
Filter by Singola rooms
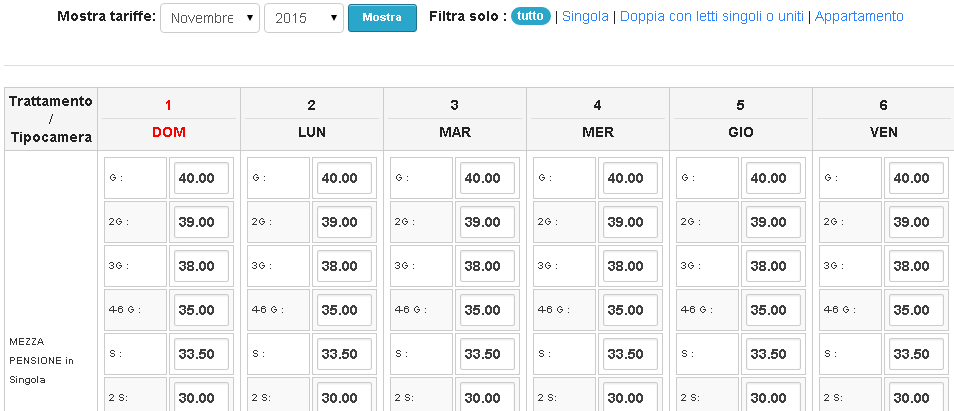585,16
